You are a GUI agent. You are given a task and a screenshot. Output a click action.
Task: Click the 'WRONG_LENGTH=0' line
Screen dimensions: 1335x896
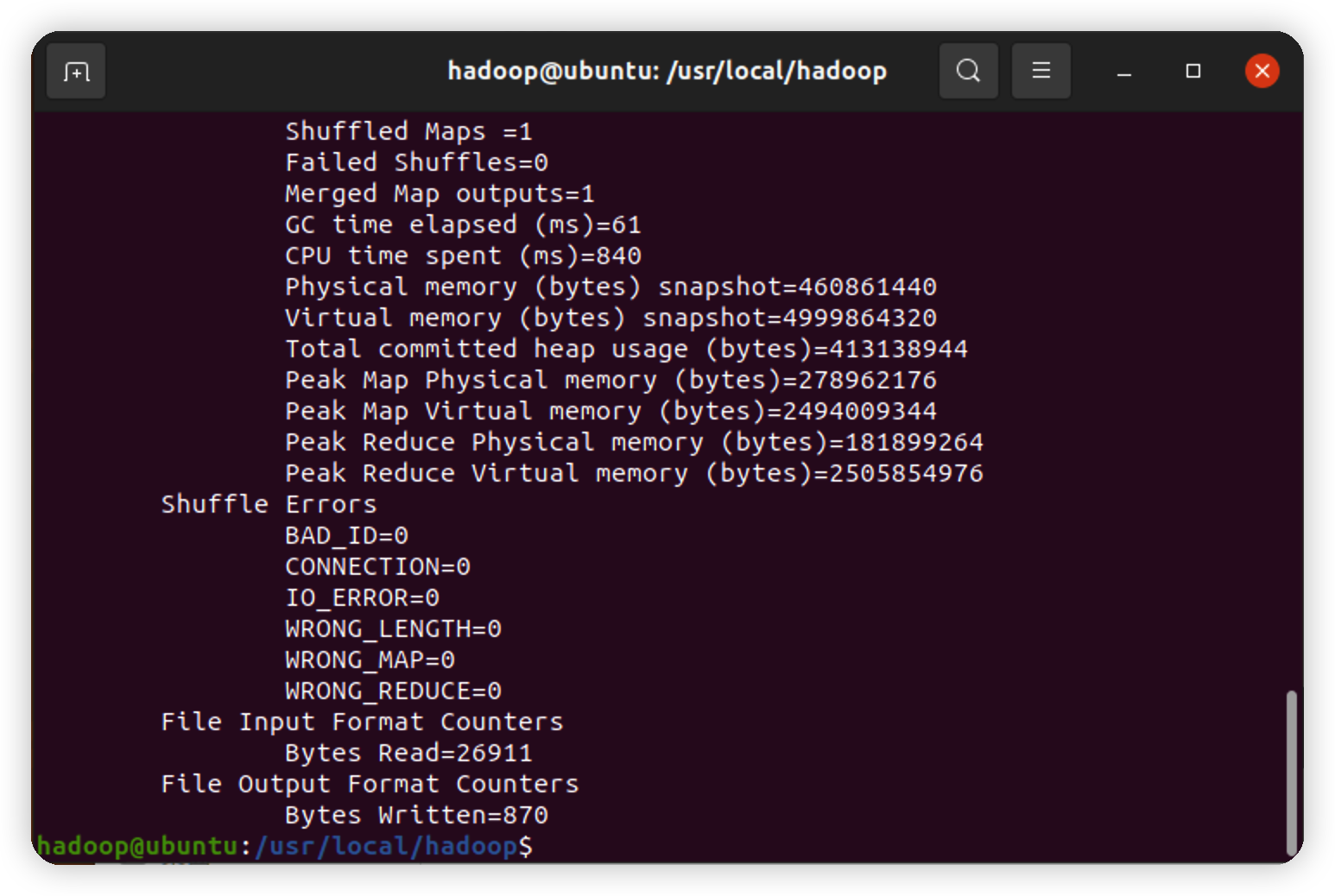(x=393, y=628)
